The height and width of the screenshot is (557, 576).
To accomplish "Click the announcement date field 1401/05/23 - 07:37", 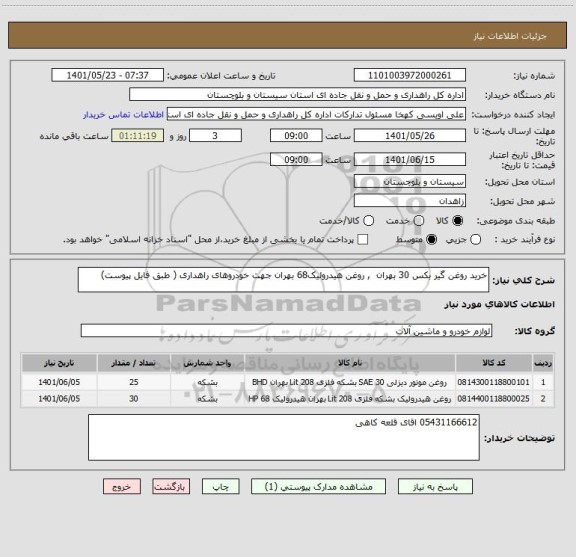I will (108, 75).
